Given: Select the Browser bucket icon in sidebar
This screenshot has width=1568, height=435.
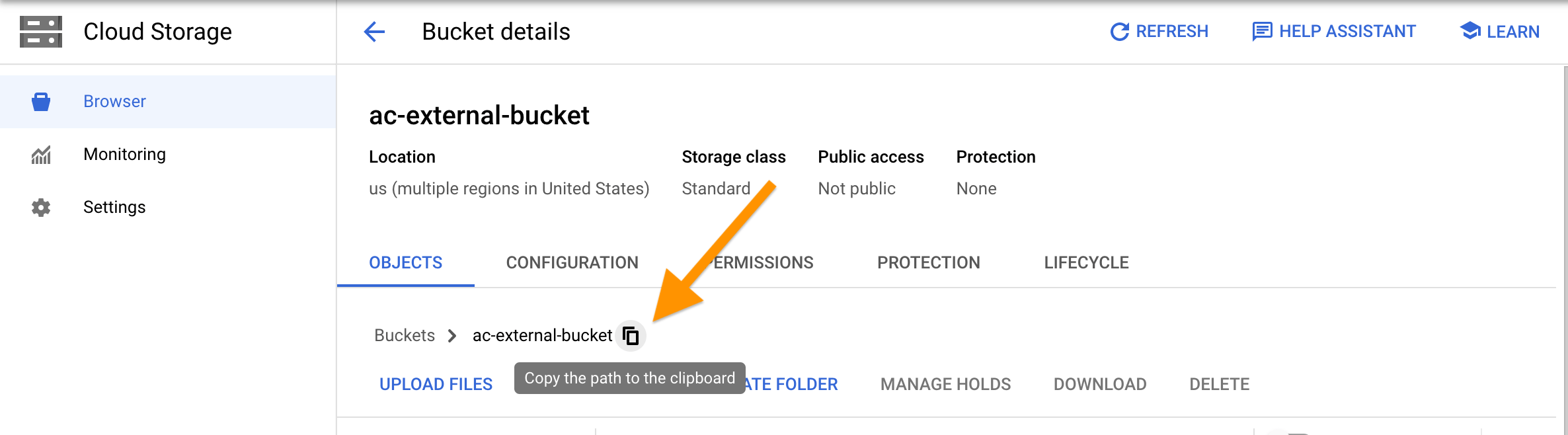Looking at the screenshot, I should 40,100.
